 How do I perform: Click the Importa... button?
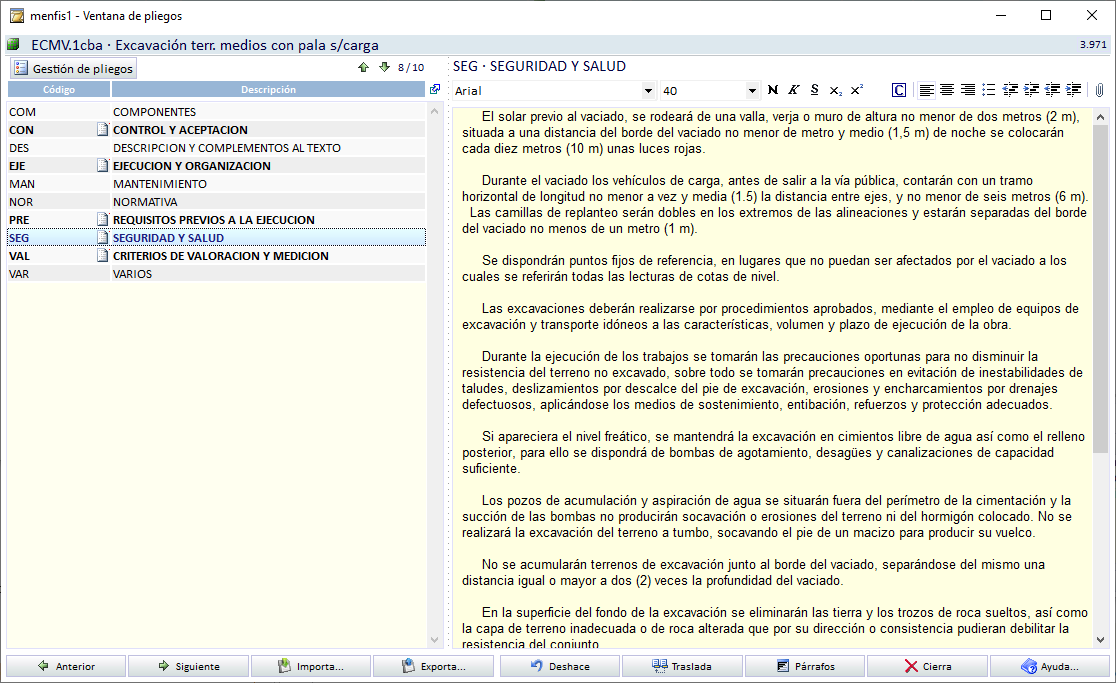coord(311,666)
